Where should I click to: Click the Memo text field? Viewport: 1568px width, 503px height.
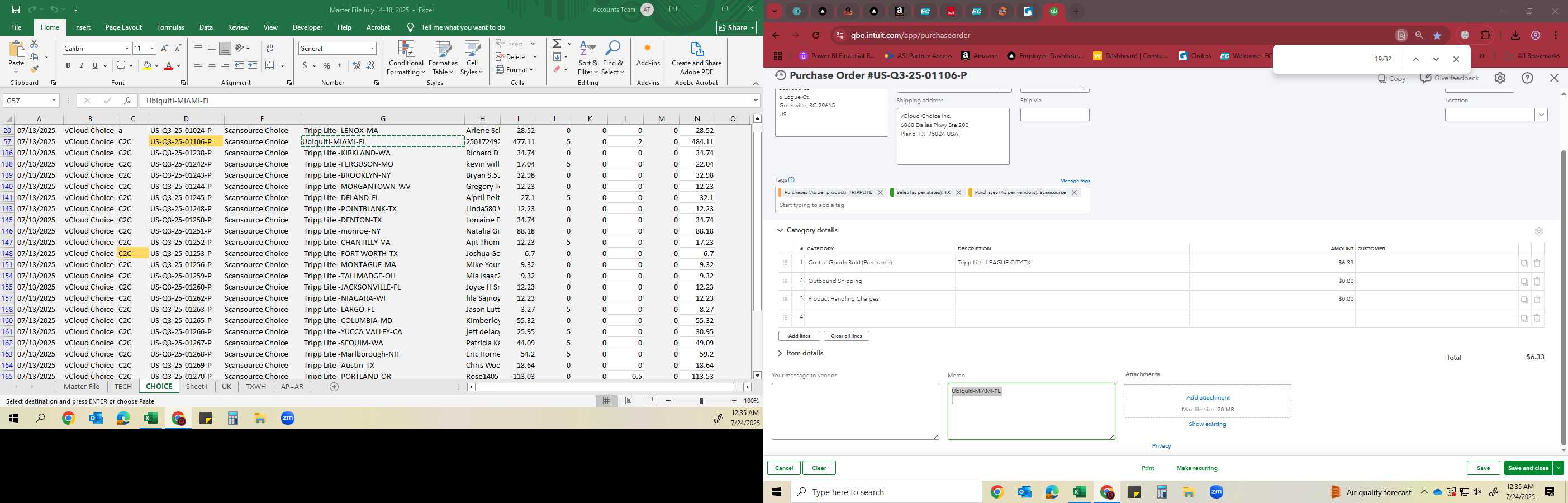pos(1031,411)
